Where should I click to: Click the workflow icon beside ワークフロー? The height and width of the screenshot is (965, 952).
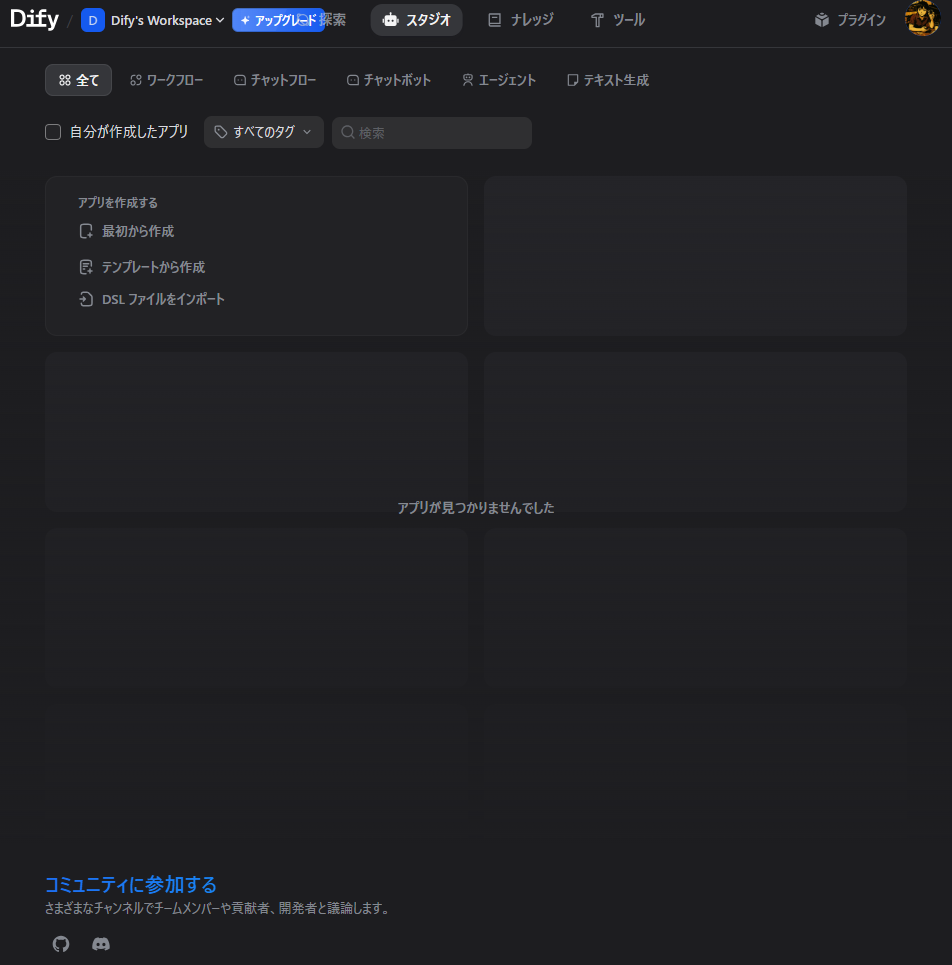click(136, 80)
